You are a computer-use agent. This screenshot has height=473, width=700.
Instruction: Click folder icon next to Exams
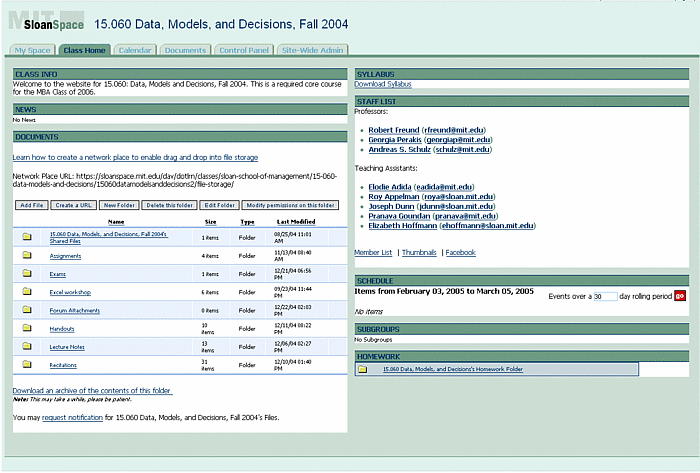point(27,274)
